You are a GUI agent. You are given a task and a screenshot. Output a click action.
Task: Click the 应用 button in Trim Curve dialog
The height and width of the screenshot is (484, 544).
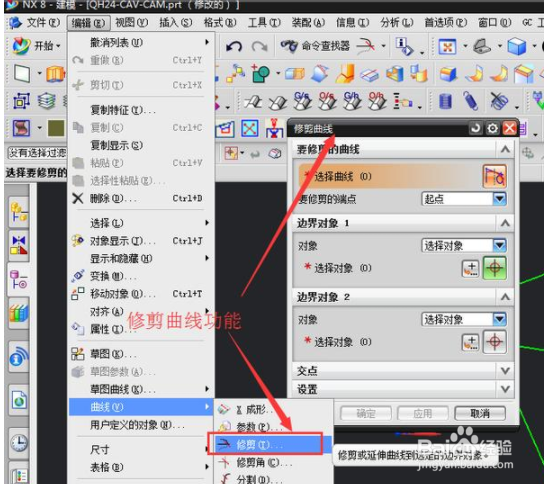[423, 413]
